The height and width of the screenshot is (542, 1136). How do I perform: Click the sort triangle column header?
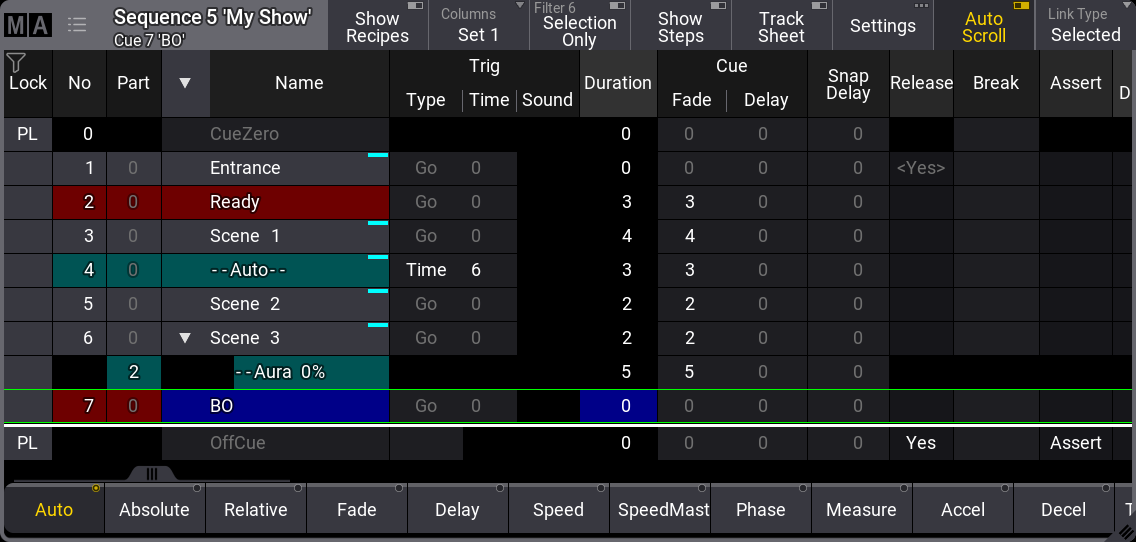(185, 83)
